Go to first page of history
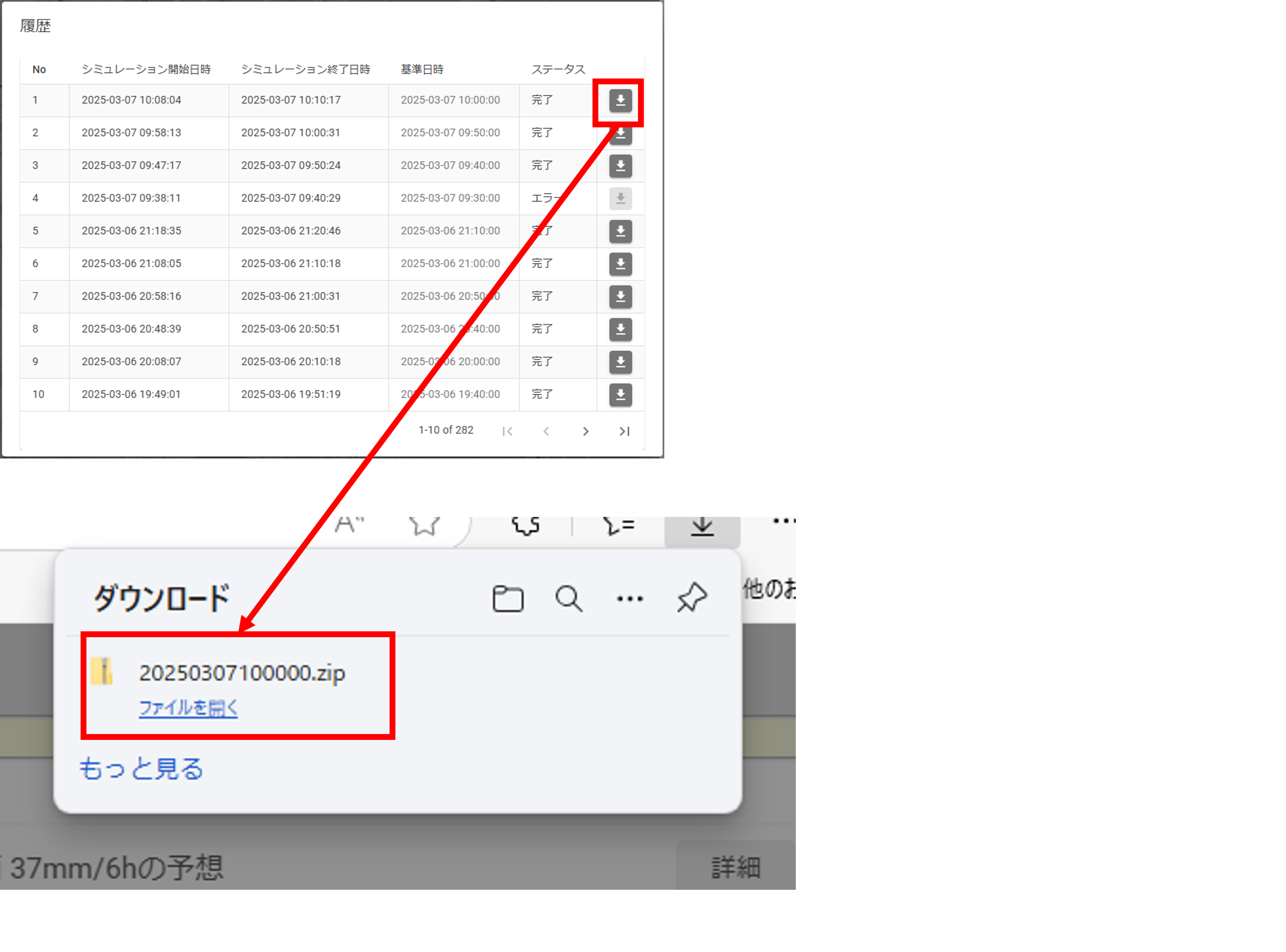Image resolution: width=1286 pixels, height=952 pixels. (x=507, y=431)
